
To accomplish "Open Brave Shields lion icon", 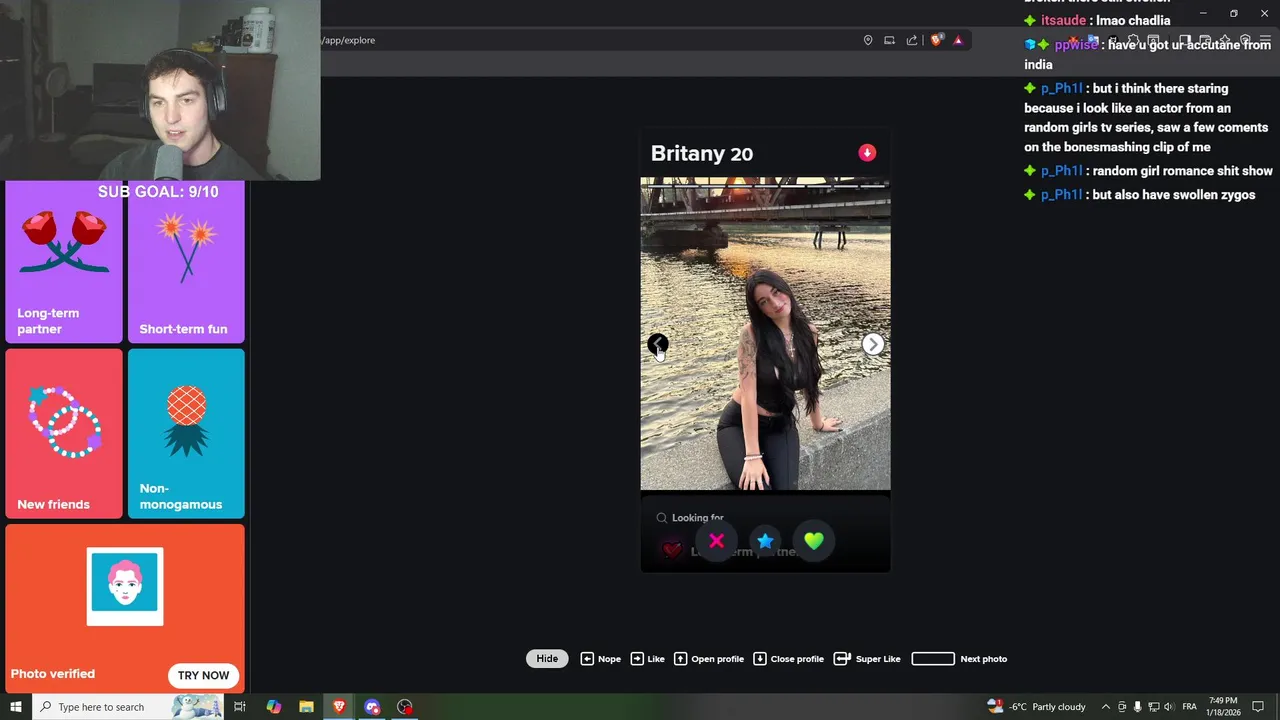I will point(937,40).
